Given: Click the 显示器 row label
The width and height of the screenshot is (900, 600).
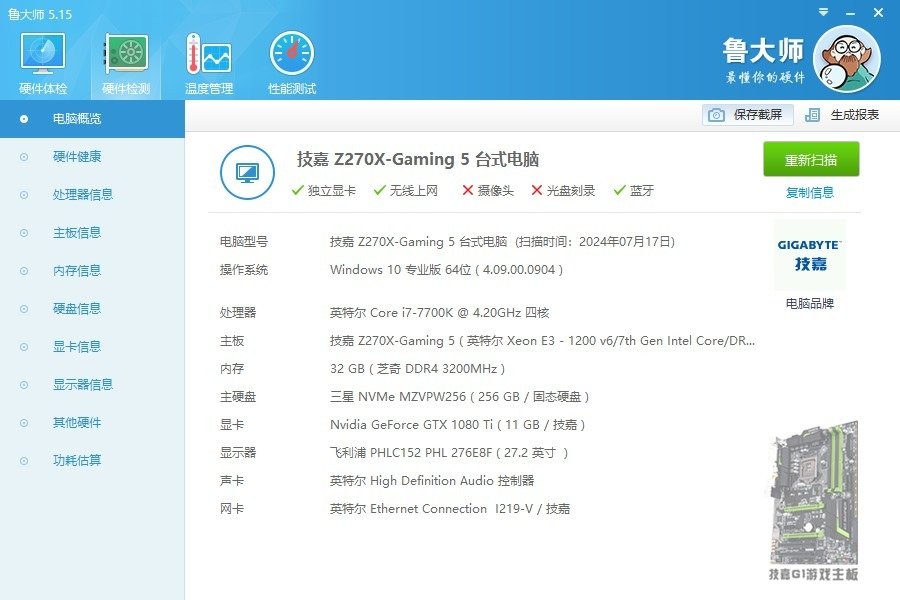Looking at the screenshot, I should pos(238,453).
